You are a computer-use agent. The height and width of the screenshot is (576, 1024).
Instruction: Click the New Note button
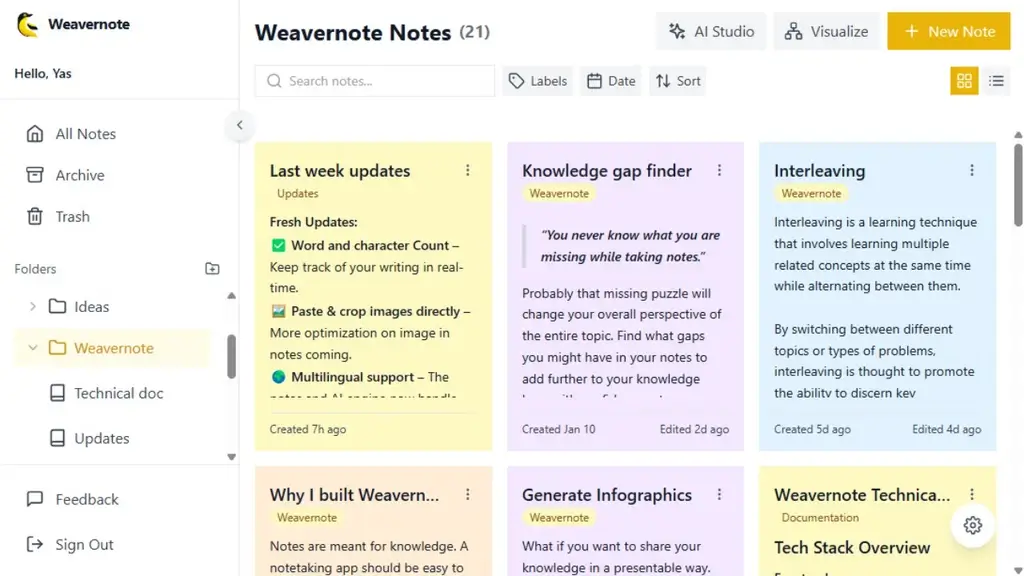[948, 31]
